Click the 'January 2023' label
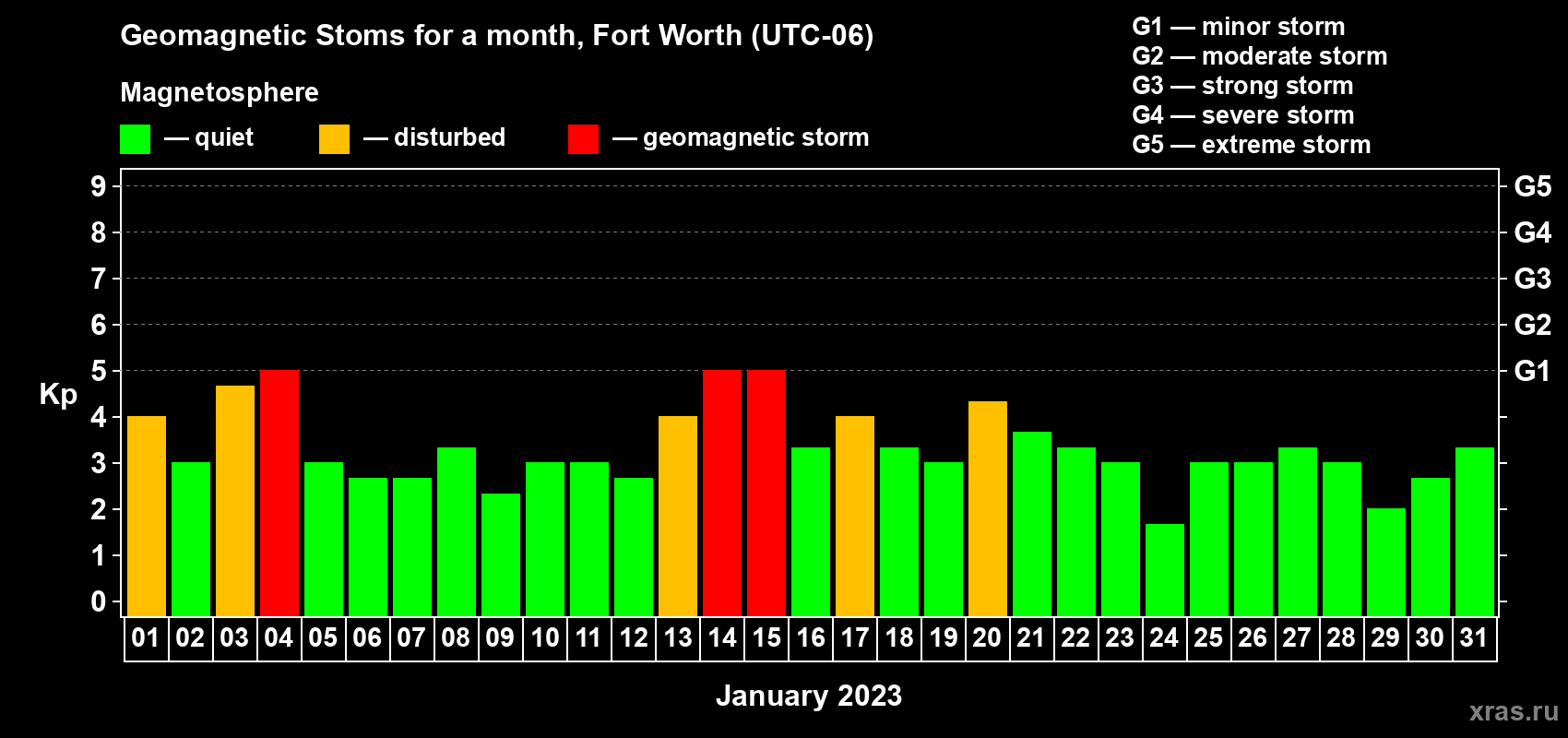This screenshot has width=1568, height=738. pos(809,696)
